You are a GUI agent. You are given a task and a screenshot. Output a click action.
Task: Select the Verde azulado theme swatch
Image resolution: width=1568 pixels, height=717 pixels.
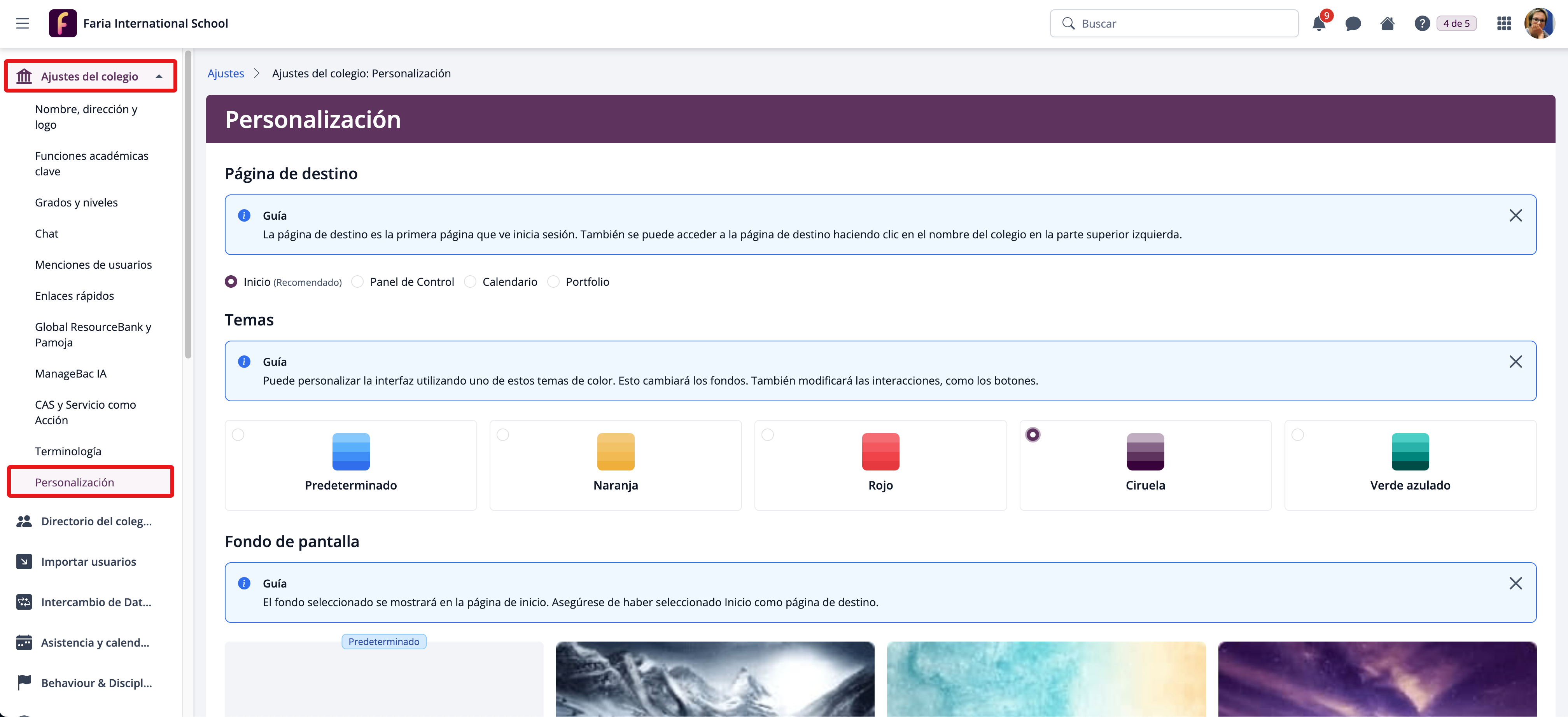(1410, 452)
